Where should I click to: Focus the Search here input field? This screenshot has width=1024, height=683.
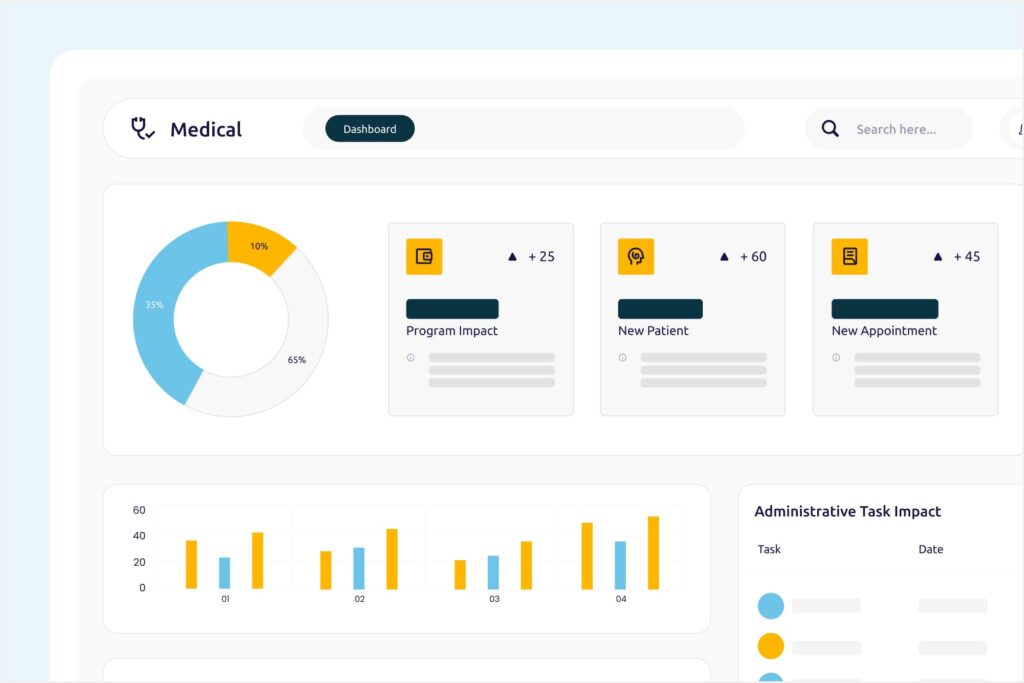pyautogui.click(x=896, y=129)
